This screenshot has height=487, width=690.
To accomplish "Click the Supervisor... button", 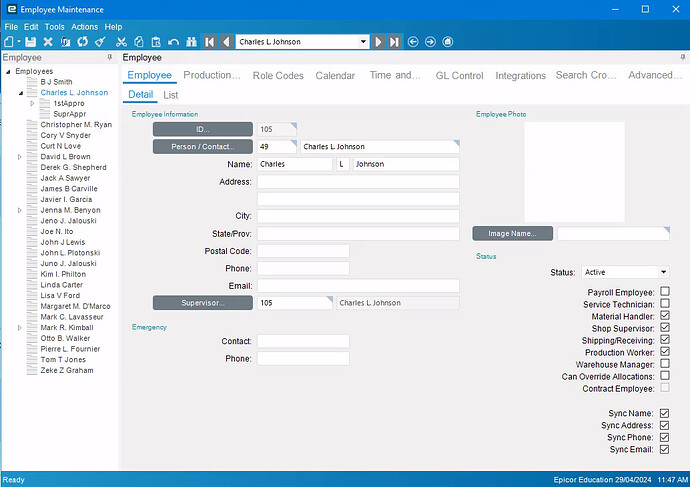I will click(203, 303).
